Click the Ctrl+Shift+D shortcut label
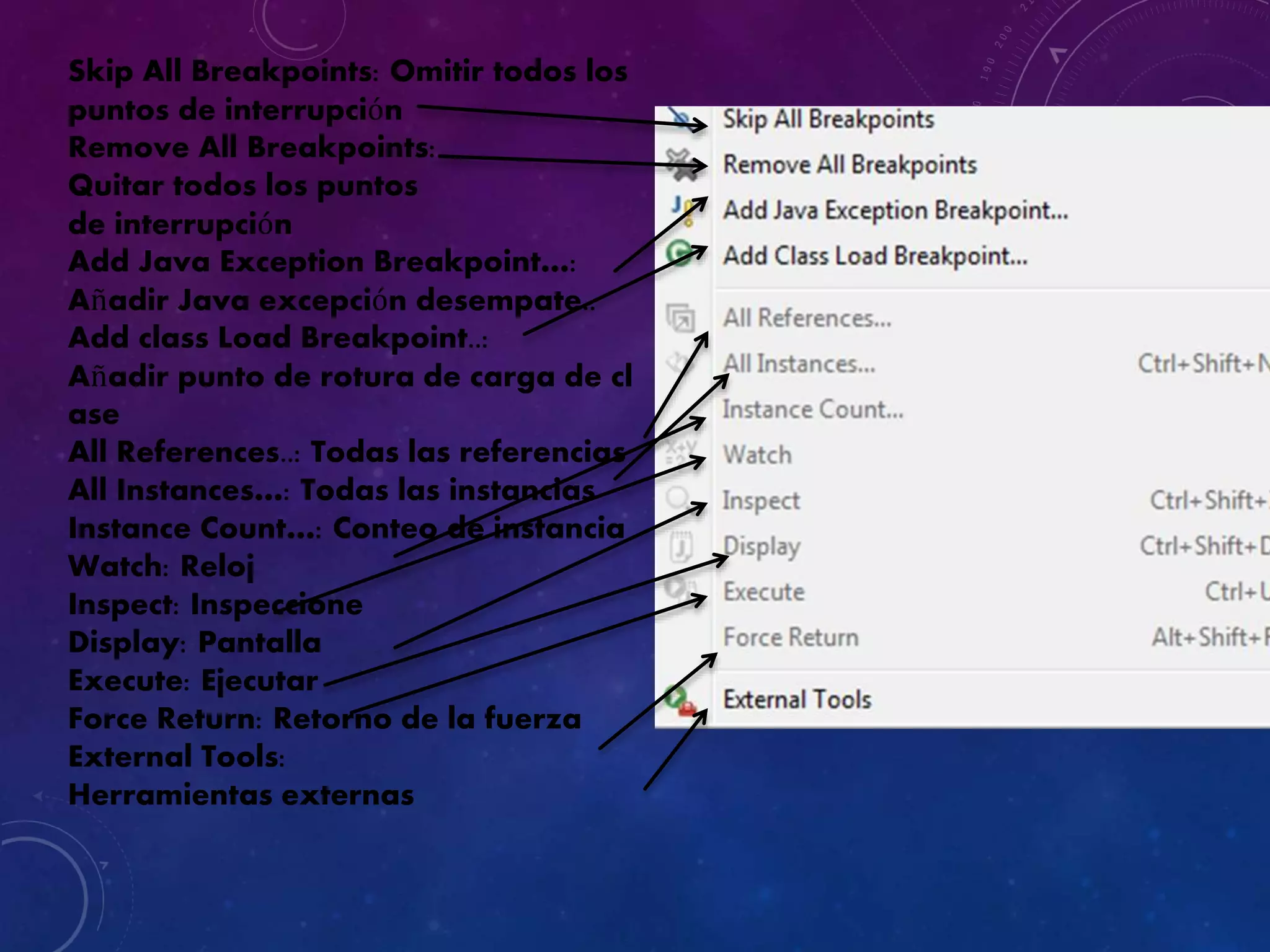This screenshot has height=952, width=1270. click(x=1205, y=546)
